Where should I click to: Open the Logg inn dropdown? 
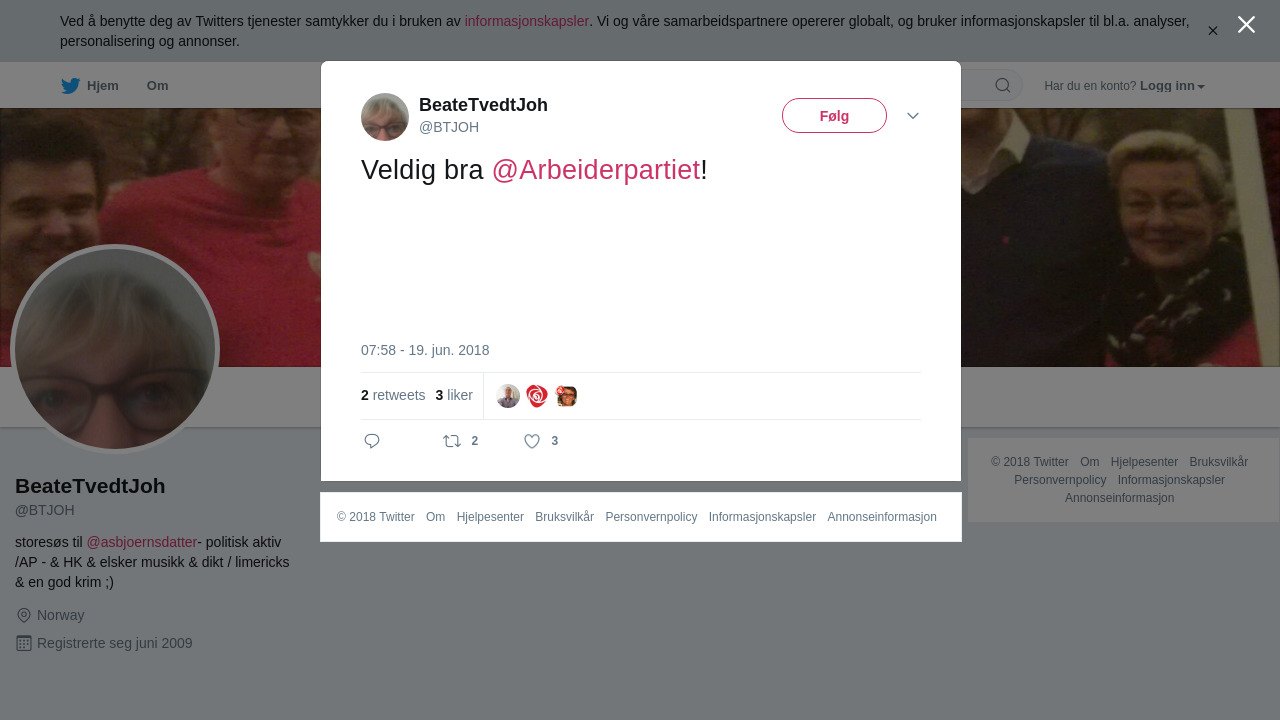[1172, 86]
